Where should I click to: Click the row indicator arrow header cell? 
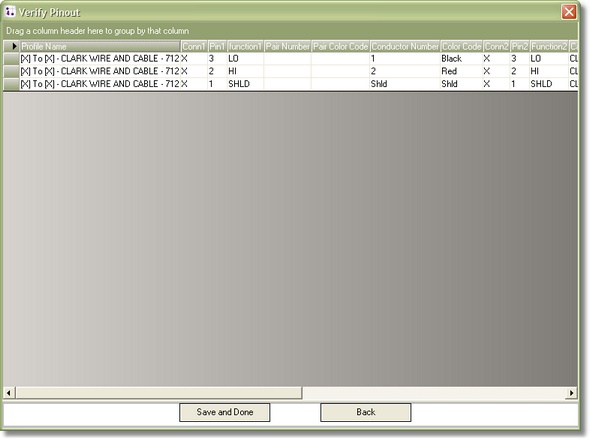pyautogui.click(x=12, y=46)
